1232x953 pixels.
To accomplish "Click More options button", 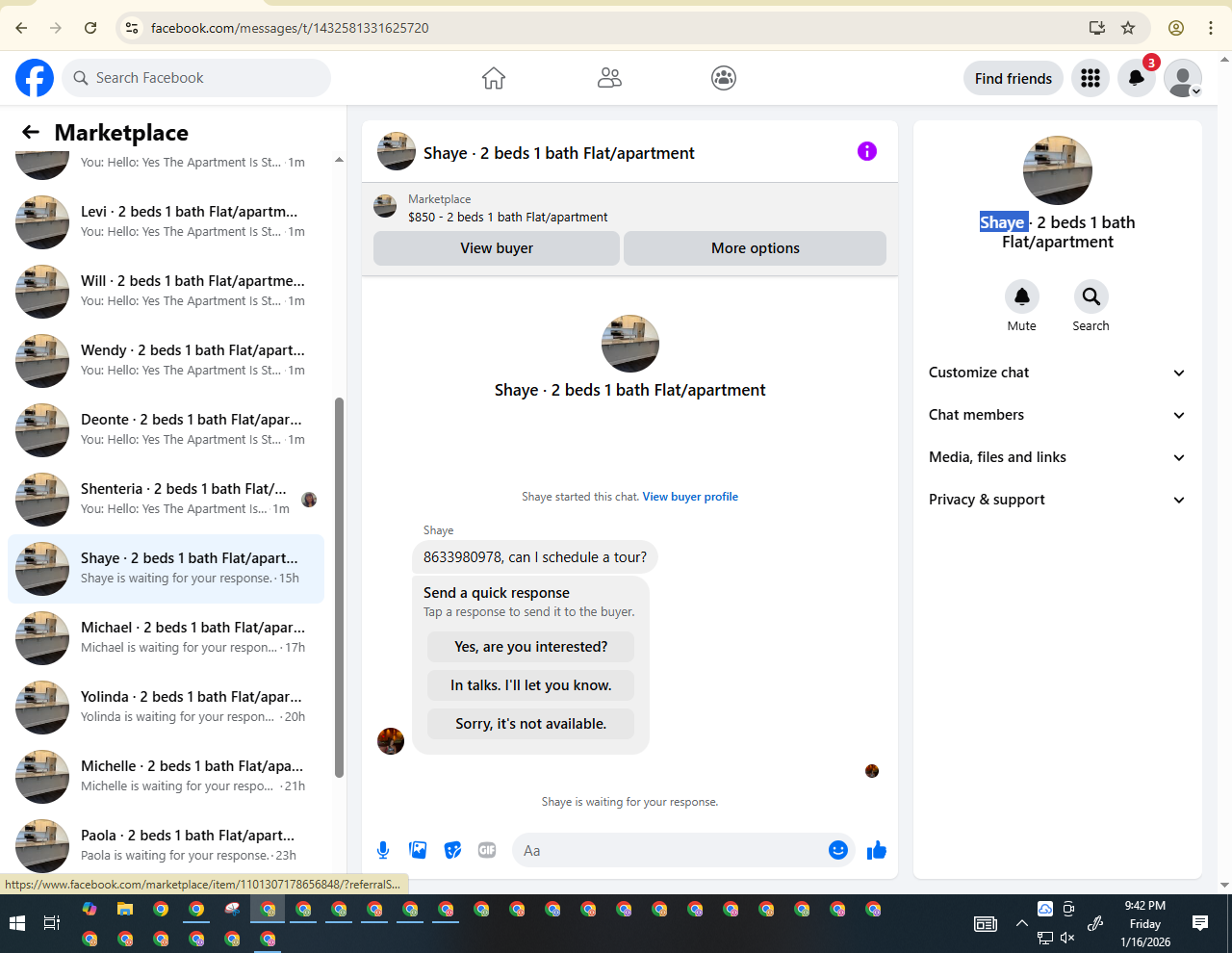I will (756, 248).
